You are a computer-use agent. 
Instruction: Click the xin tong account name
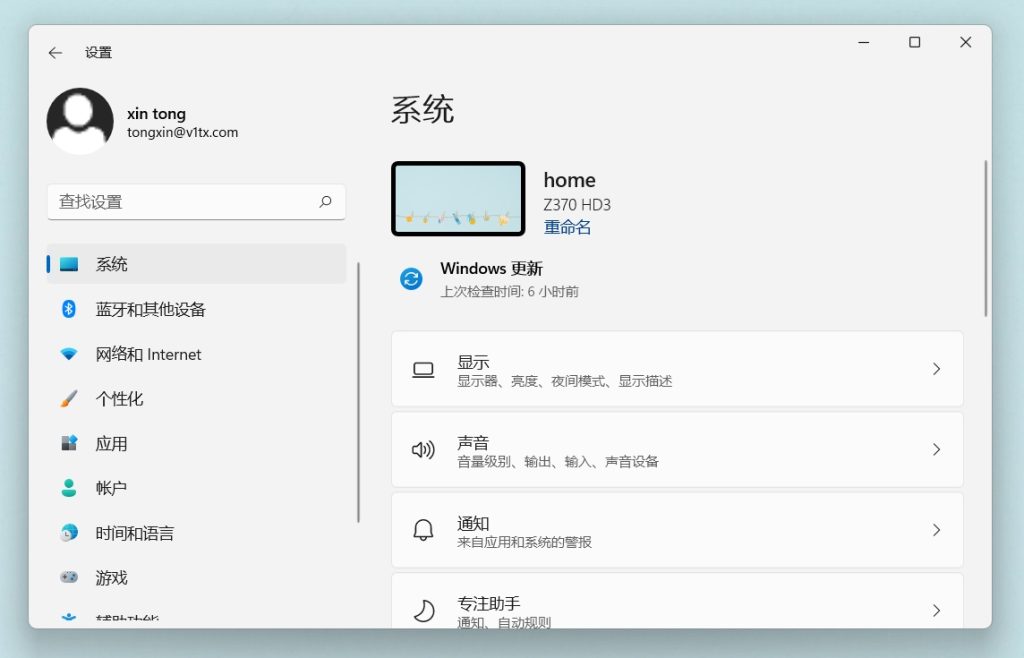coord(156,114)
